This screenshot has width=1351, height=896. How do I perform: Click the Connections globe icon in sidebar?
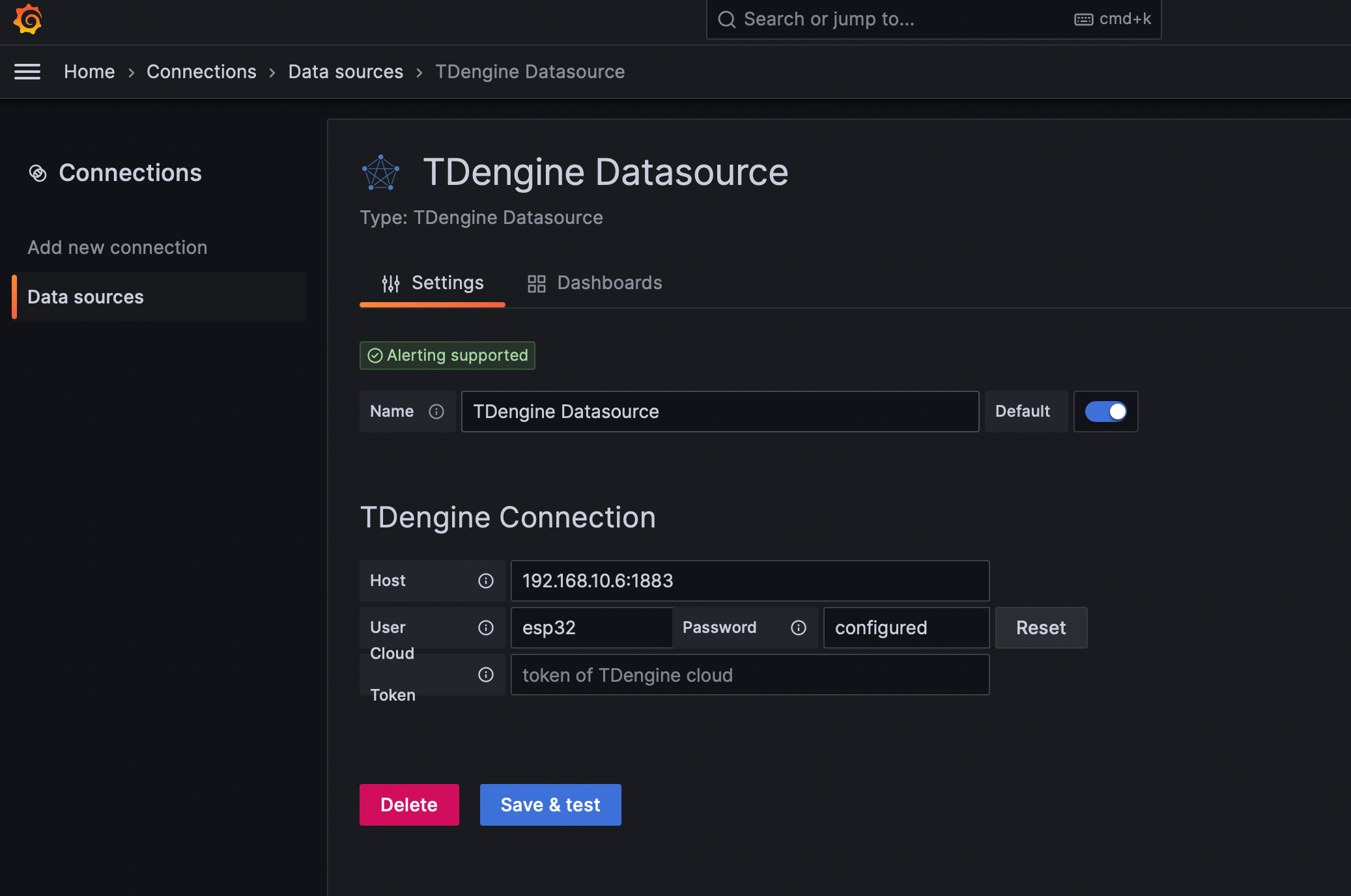click(x=38, y=173)
